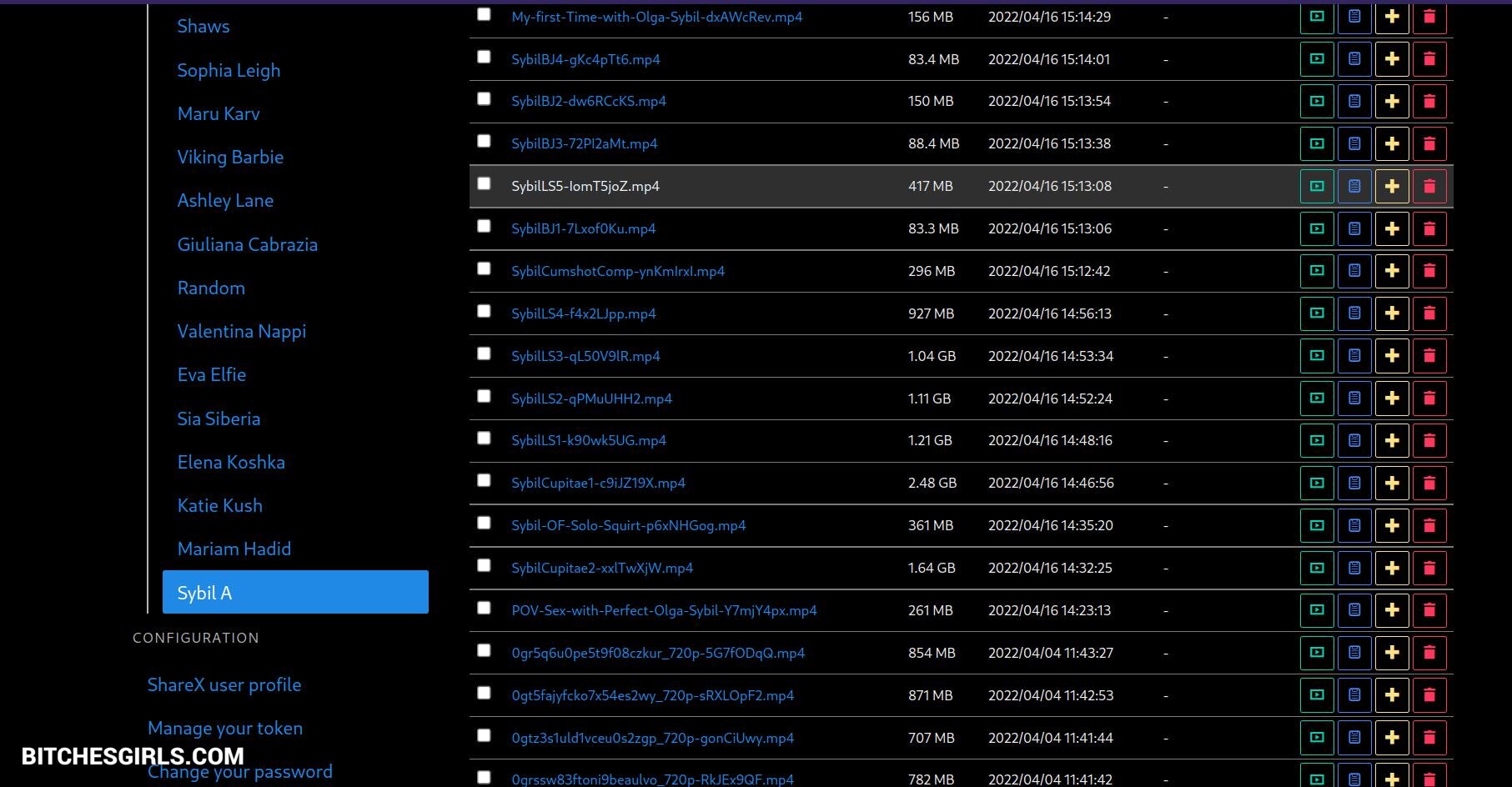Viewport: 1512px width, 787px height.
Task: Select the checkbox next to SybilLS1-k90wk5UG.mp4
Action: (484, 438)
